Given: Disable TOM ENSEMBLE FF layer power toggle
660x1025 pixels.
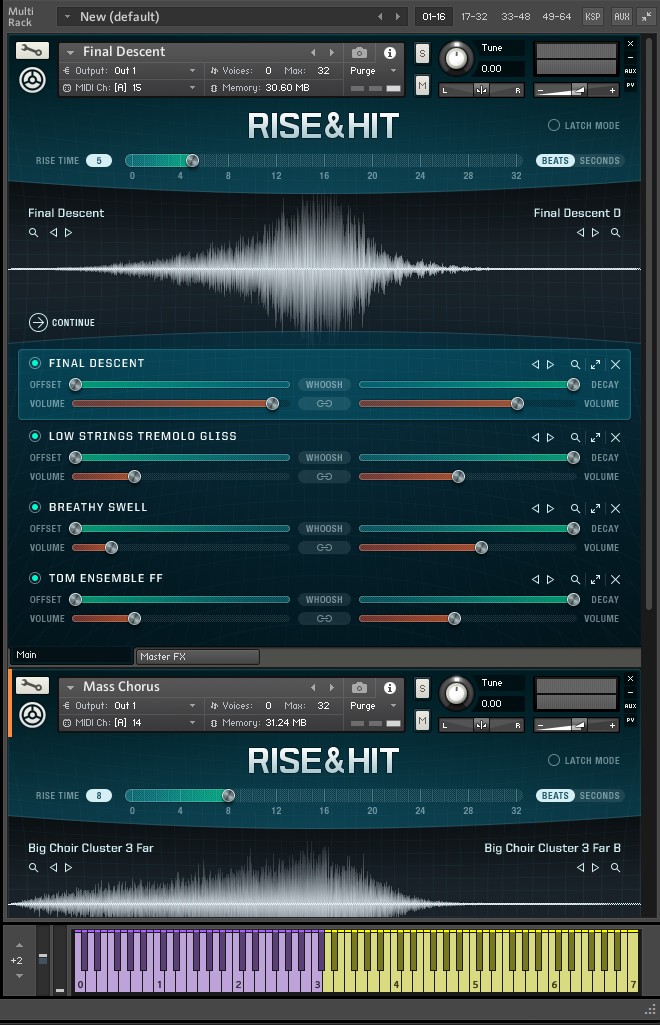Looking at the screenshot, I should [35, 577].
